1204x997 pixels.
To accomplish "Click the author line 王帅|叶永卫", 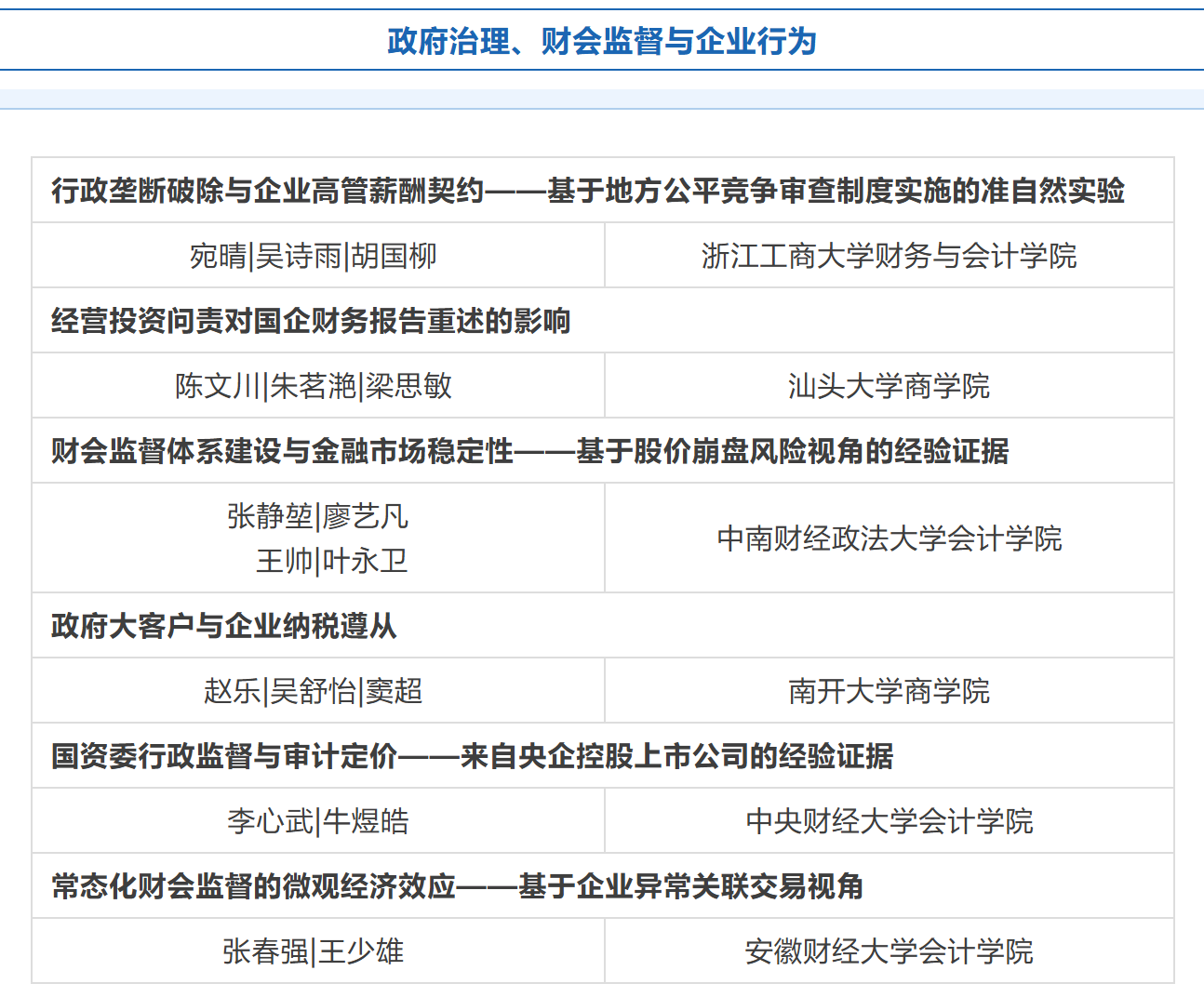I will (x=331, y=561).
